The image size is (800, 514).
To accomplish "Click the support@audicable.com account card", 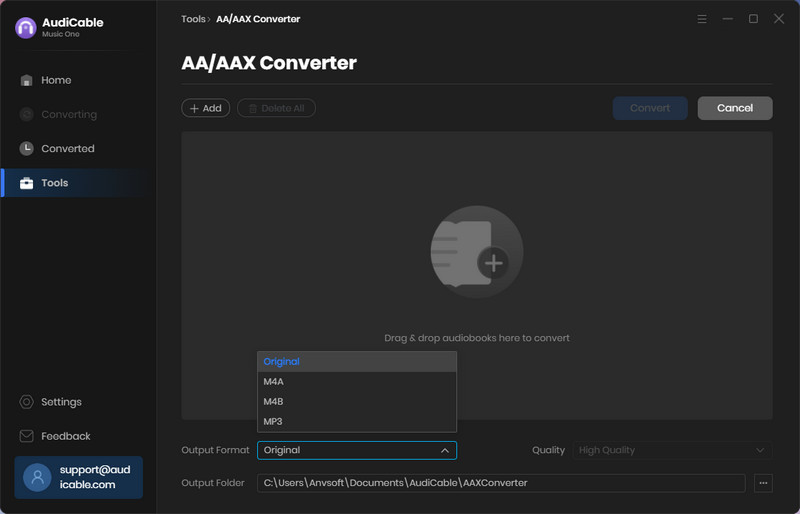I will coord(79,477).
